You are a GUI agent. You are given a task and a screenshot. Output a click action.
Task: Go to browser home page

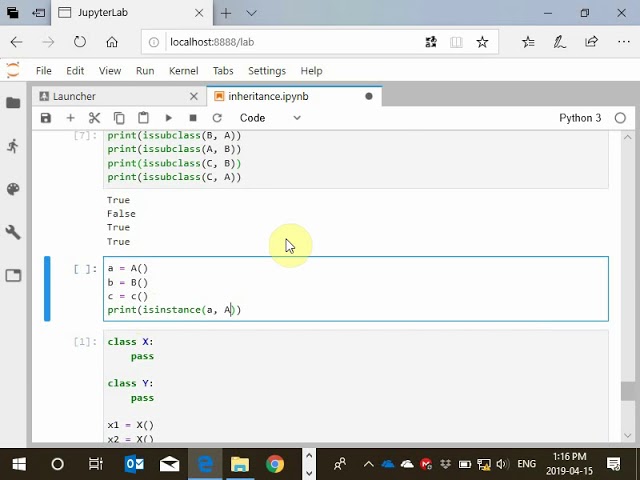[x=112, y=42]
